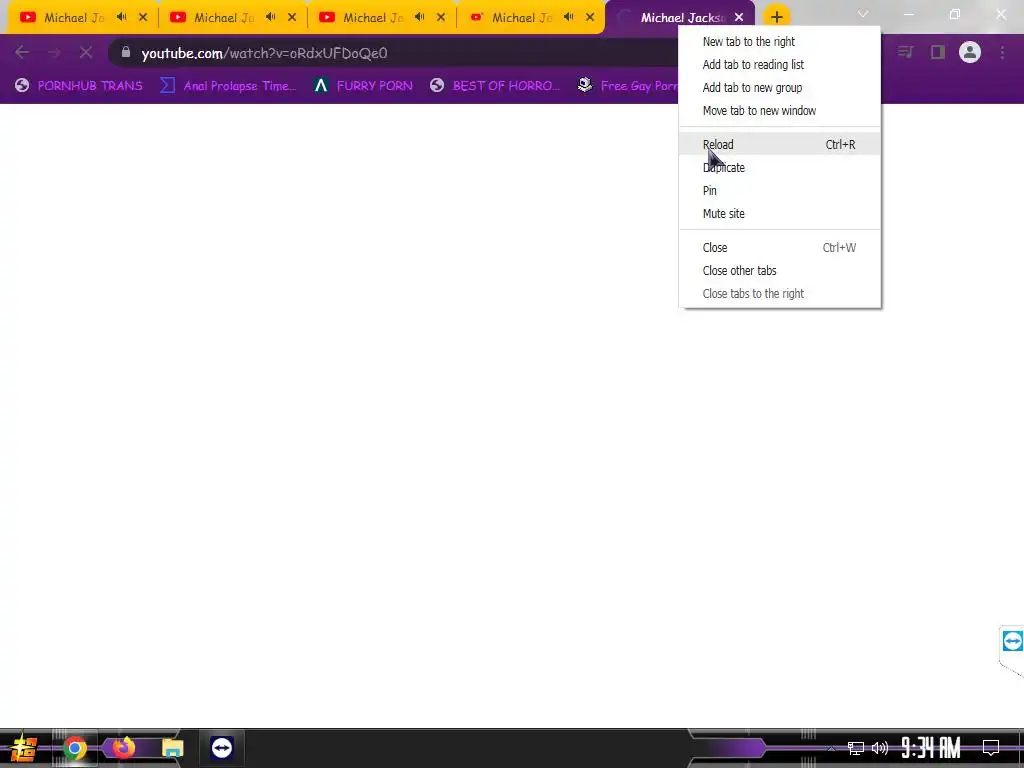Go forward using the forward arrow
Viewport: 1024px width, 768px height.
point(54,52)
